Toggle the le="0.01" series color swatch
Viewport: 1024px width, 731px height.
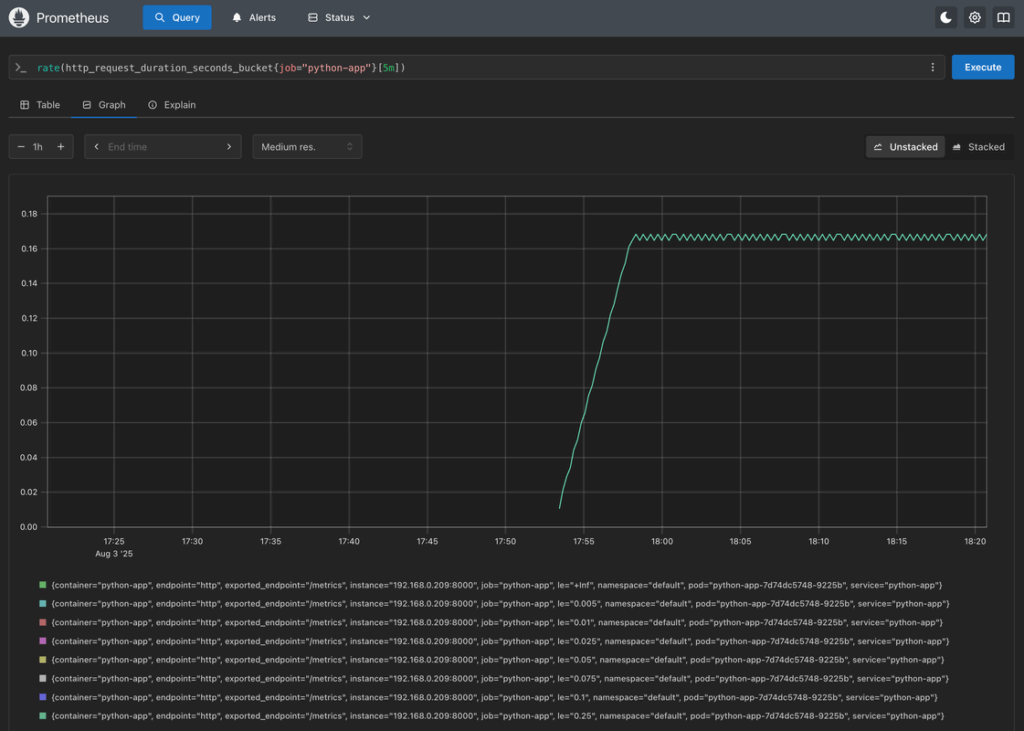pos(42,623)
